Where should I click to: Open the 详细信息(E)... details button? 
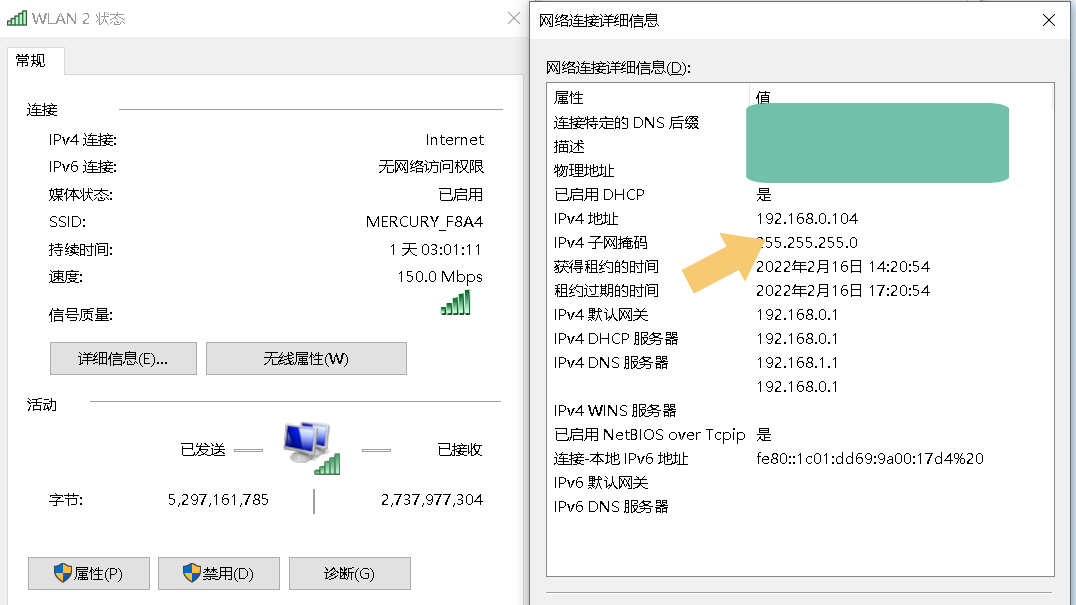click(123, 358)
